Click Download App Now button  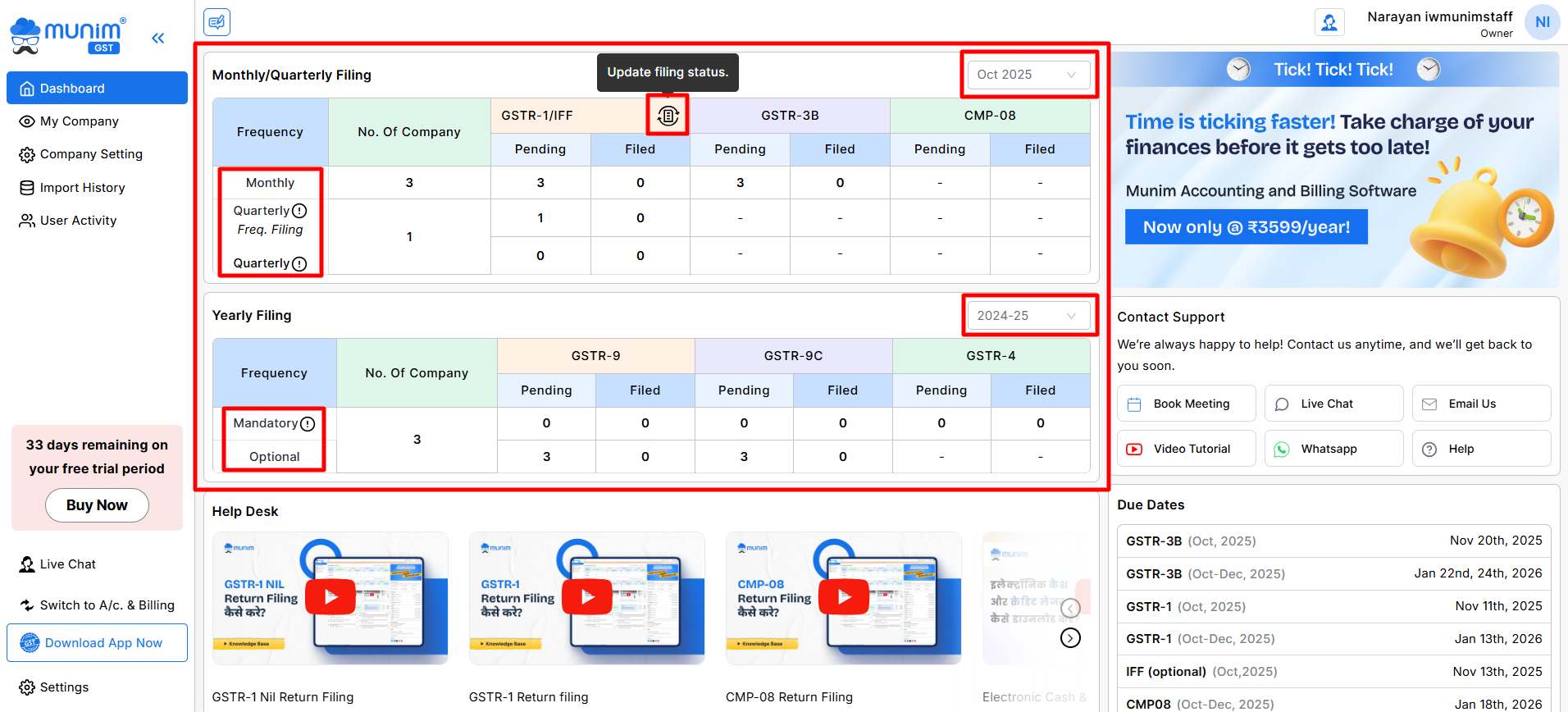pyautogui.click(x=97, y=643)
